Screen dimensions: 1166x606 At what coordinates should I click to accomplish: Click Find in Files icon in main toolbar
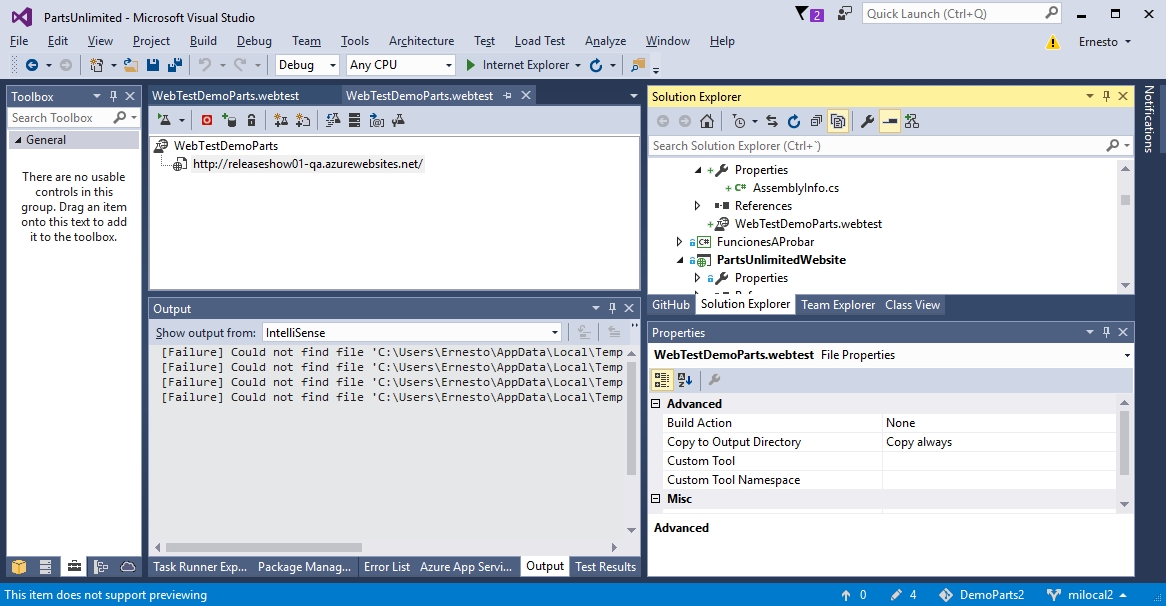click(637, 65)
